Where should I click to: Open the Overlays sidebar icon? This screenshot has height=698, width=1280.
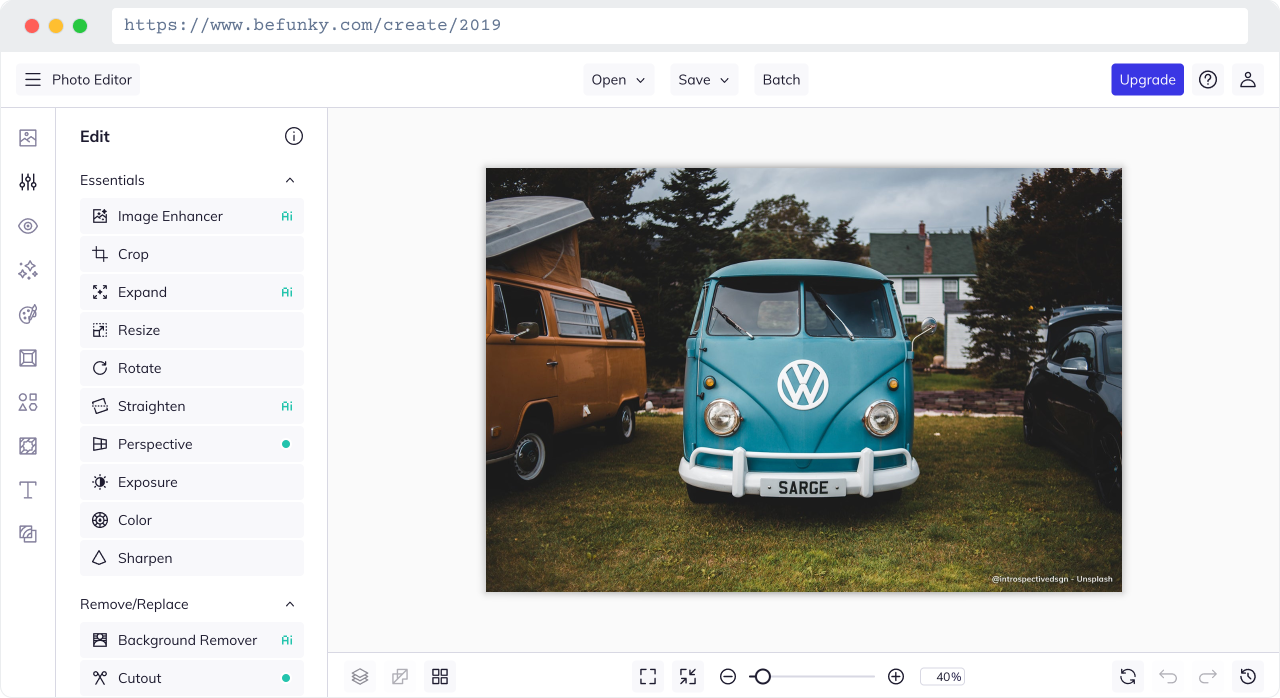pyautogui.click(x=28, y=446)
